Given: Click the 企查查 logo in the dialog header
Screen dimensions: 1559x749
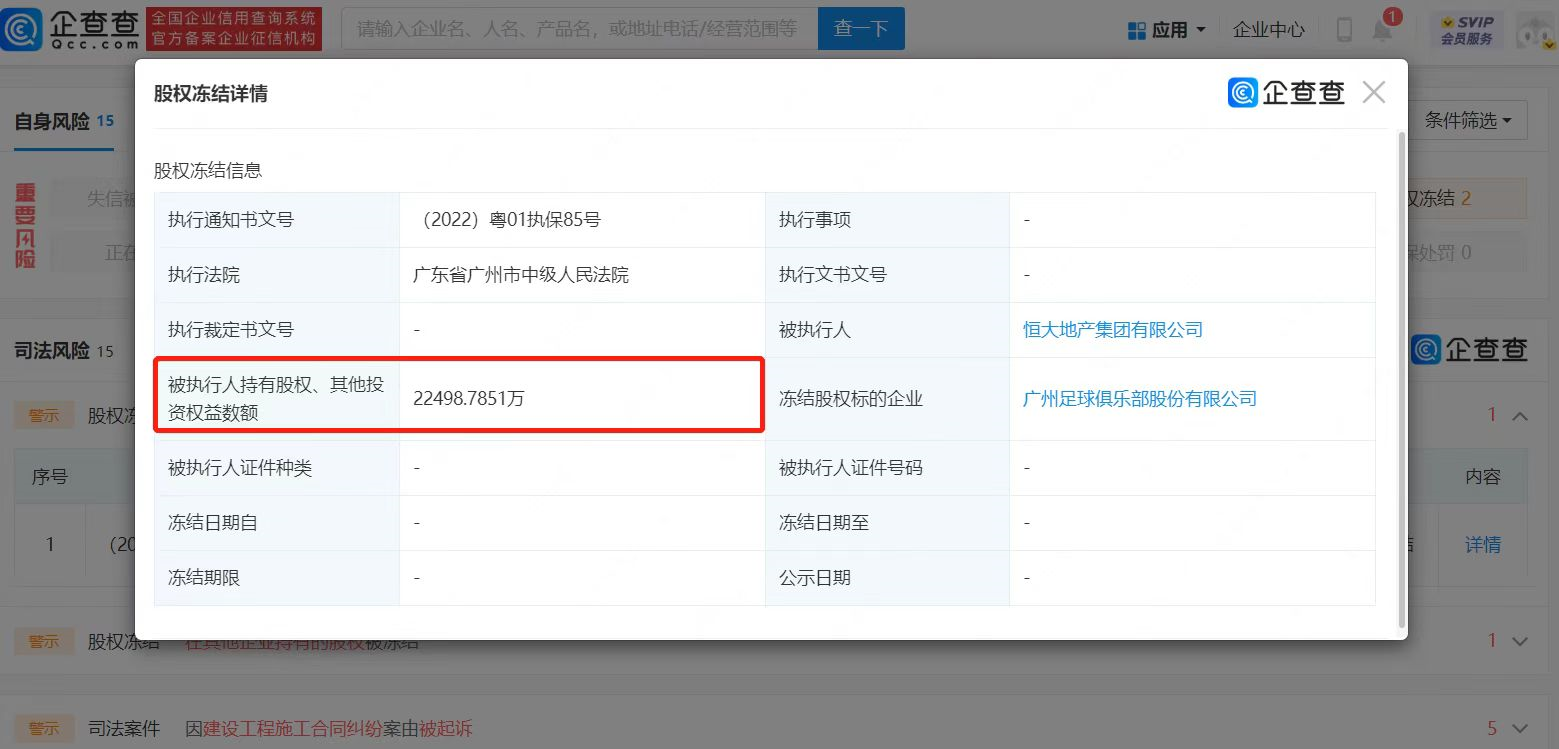Looking at the screenshot, I should coord(1286,93).
